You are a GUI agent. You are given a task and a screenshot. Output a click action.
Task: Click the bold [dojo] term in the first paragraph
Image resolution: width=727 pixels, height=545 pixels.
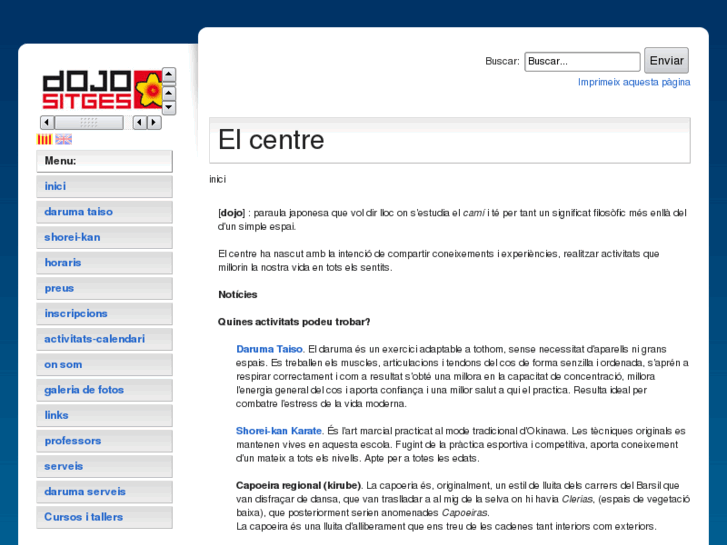click(231, 213)
